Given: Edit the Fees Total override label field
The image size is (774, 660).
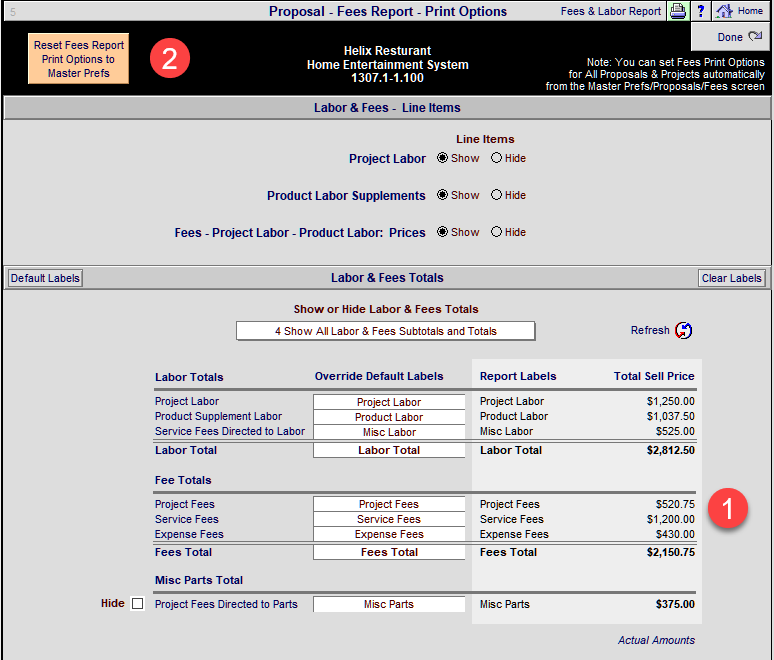Looking at the screenshot, I should coord(389,552).
